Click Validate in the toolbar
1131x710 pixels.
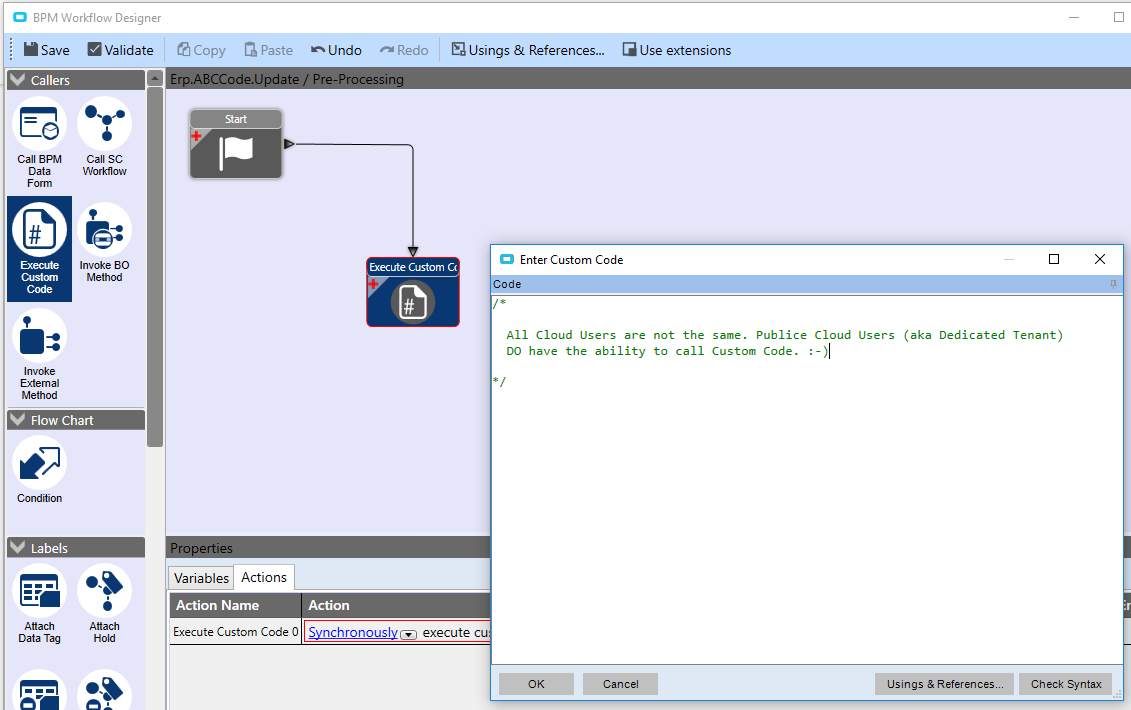pos(120,50)
